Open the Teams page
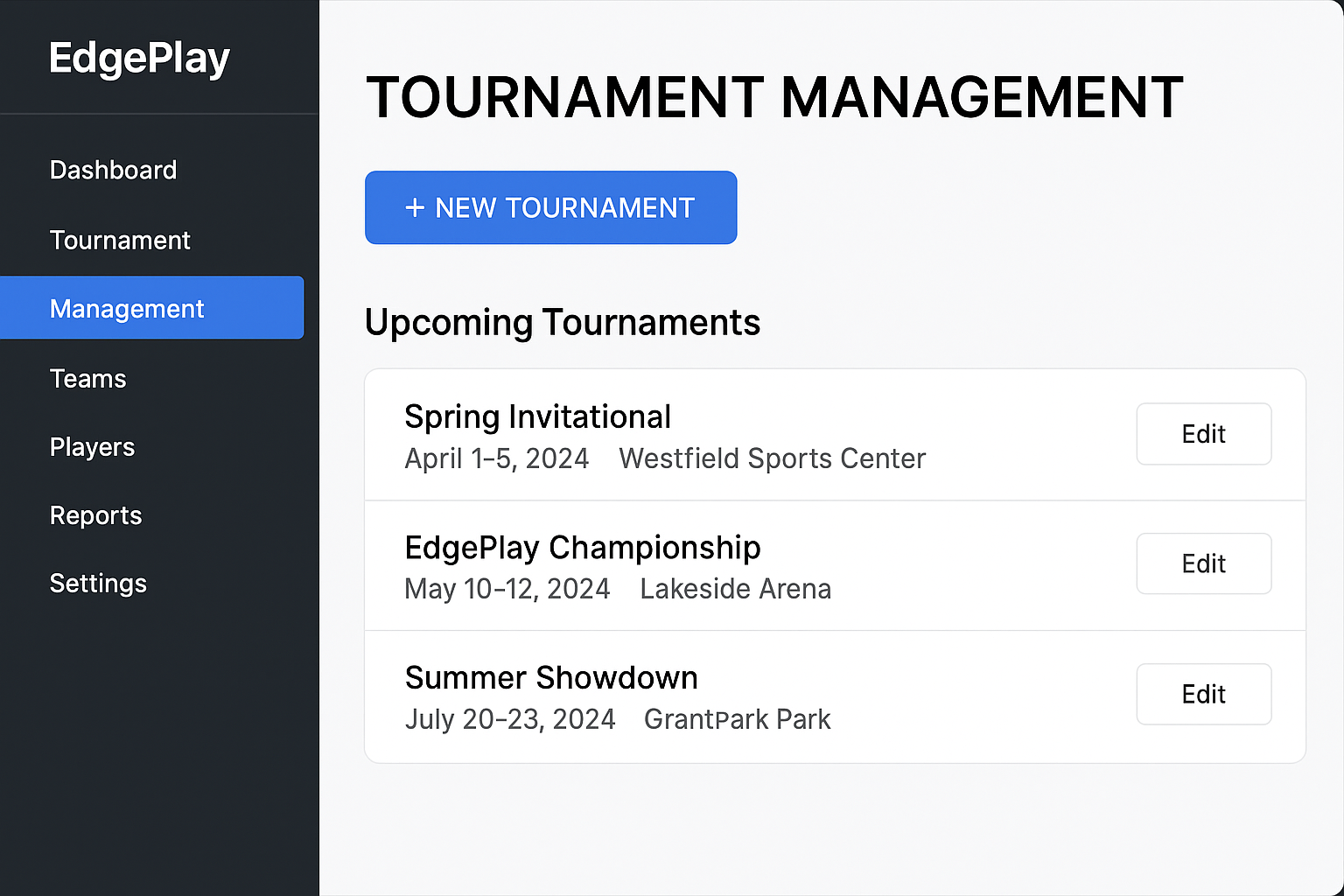Screen dimensions: 1344x896 87,378
